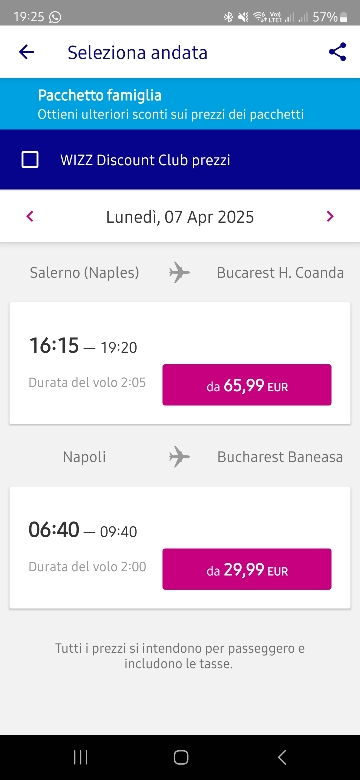
Task: Tap the share icon in header
Action: coord(338,52)
